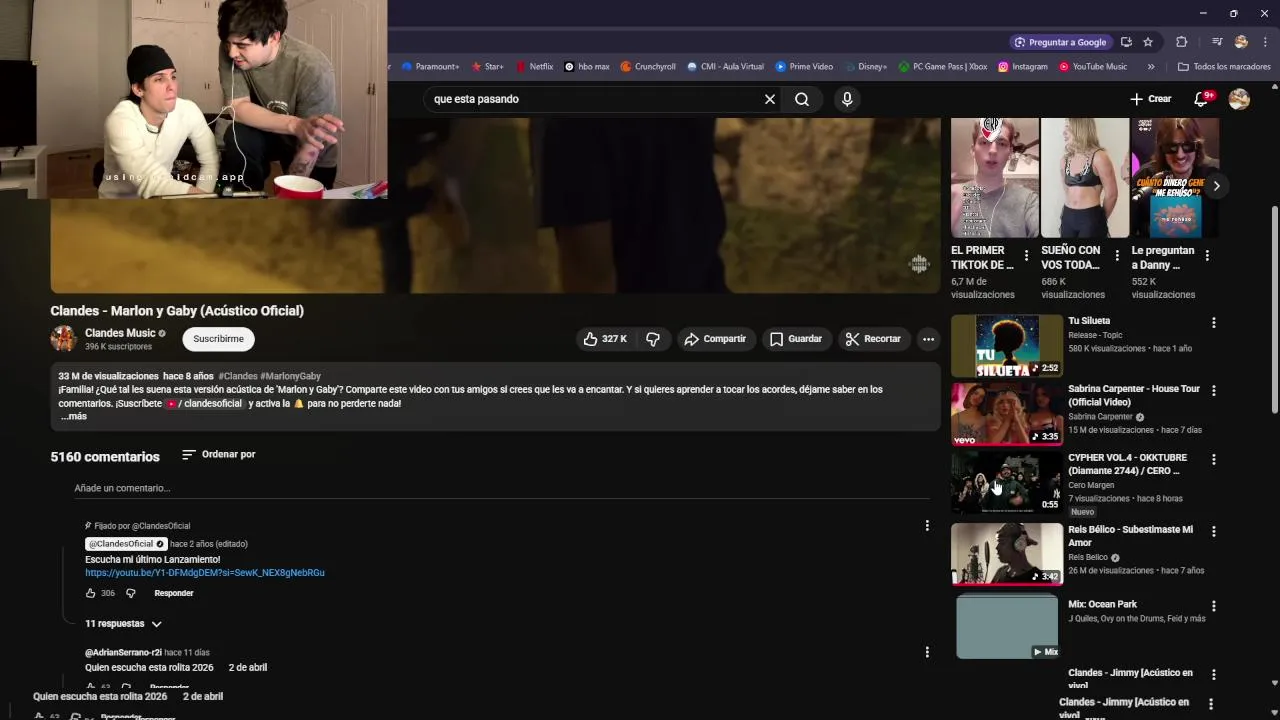Click @AdrianSerrano-r2i username
This screenshot has width=1280, height=720.
[123, 652]
